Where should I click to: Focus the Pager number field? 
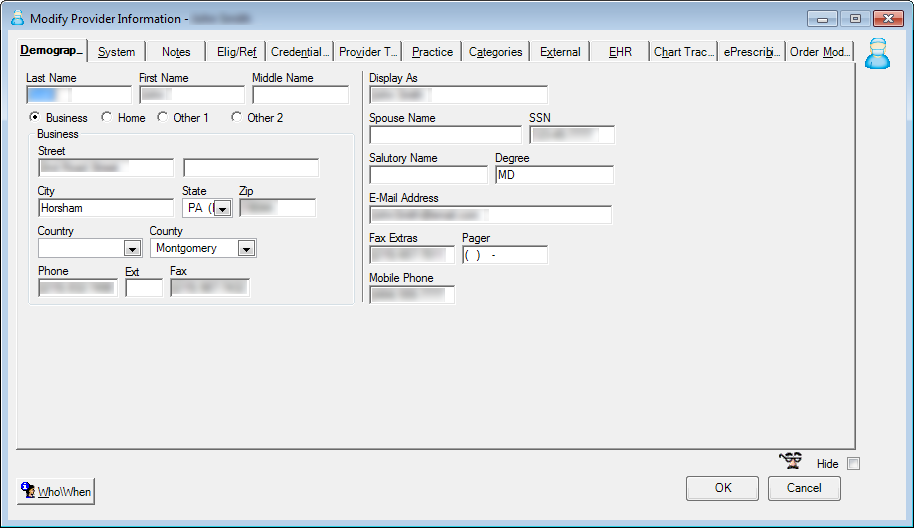click(x=505, y=255)
